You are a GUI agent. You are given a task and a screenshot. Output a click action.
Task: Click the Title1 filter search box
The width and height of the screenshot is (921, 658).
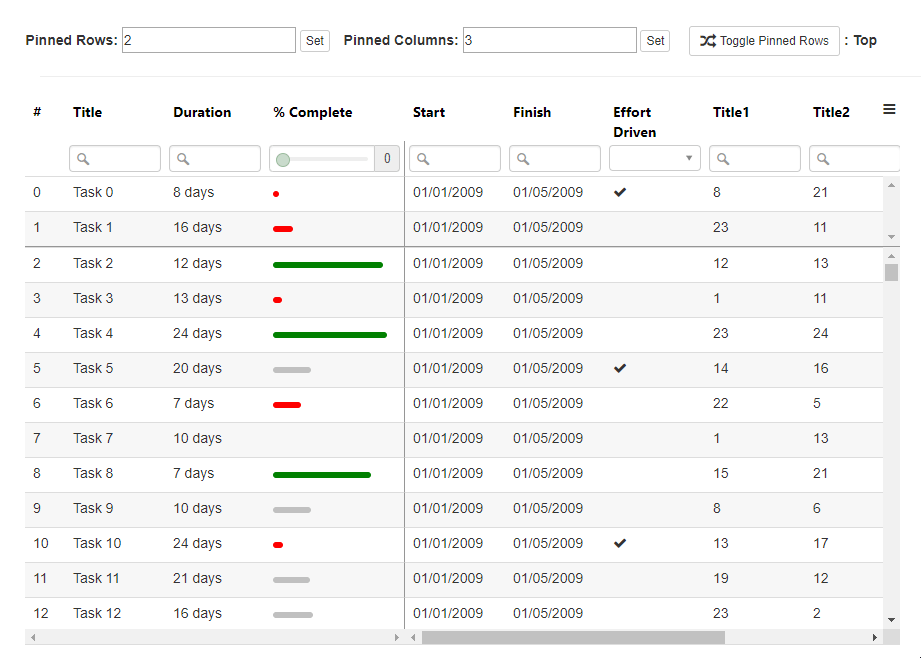click(755, 159)
